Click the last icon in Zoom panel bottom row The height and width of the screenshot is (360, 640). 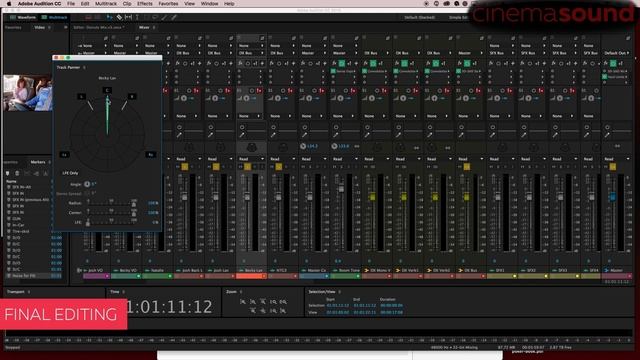coord(283,311)
